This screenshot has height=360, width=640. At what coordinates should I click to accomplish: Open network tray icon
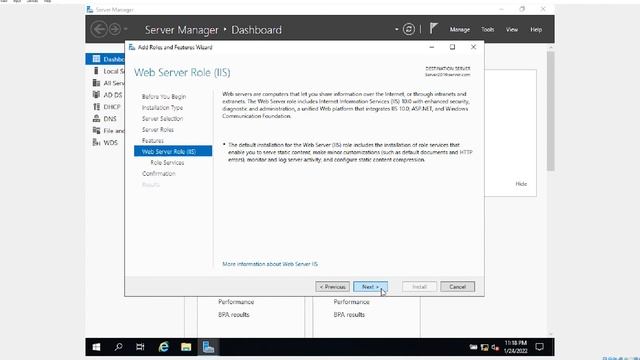point(484,347)
